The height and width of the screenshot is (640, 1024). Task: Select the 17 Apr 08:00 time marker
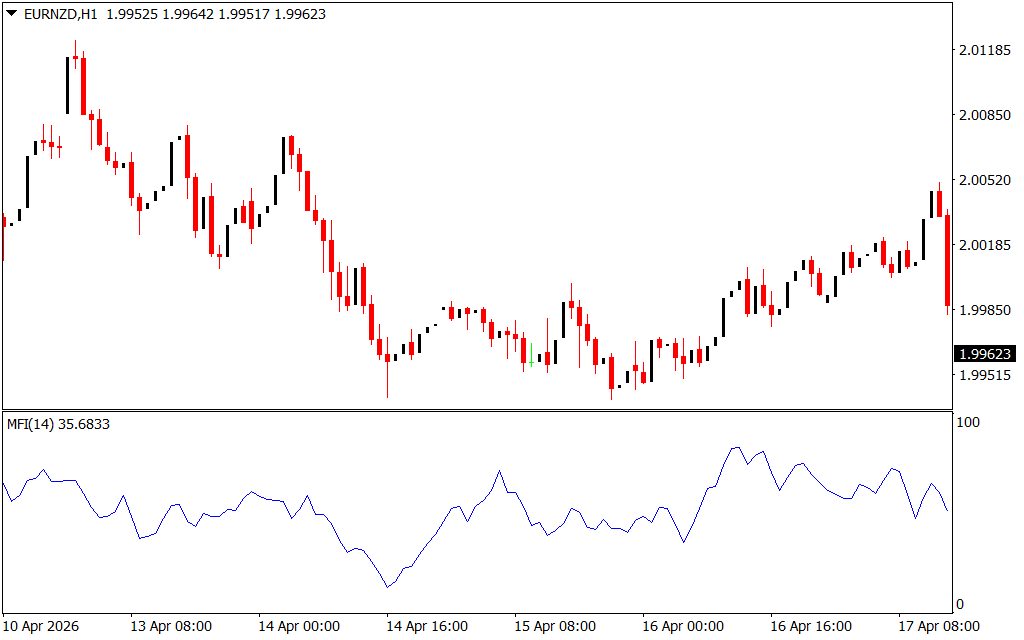pos(939,626)
